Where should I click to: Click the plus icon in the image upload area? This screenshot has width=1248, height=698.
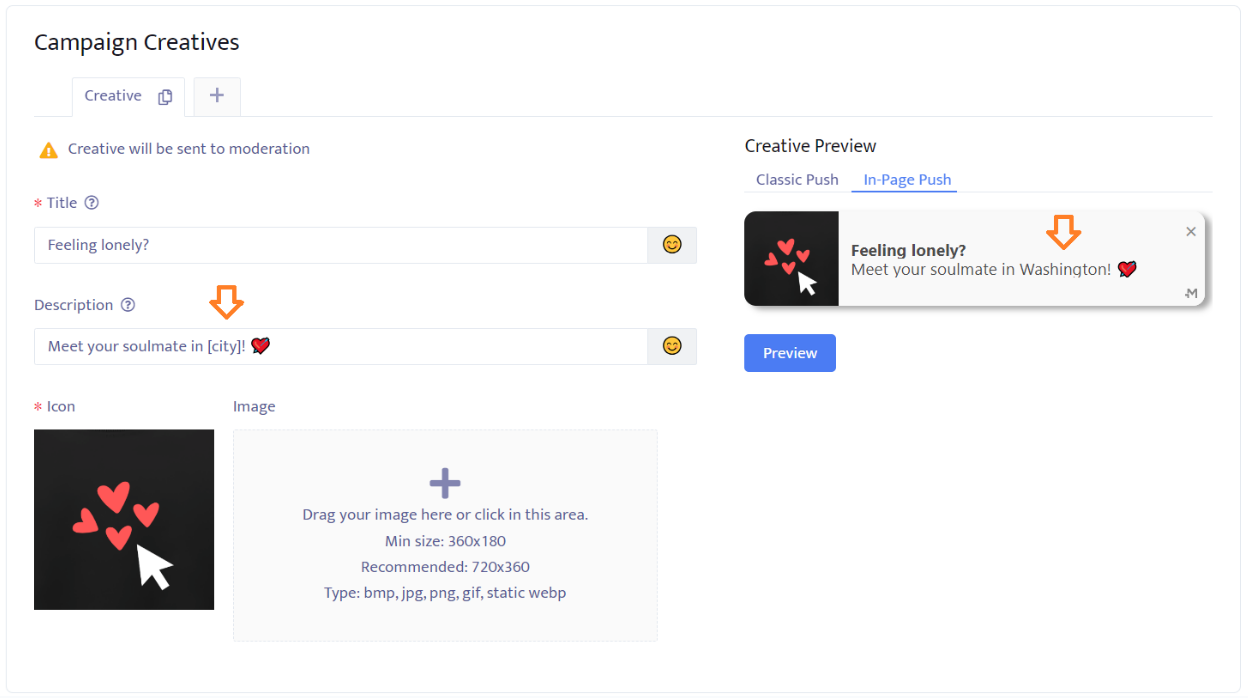pyautogui.click(x=445, y=484)
